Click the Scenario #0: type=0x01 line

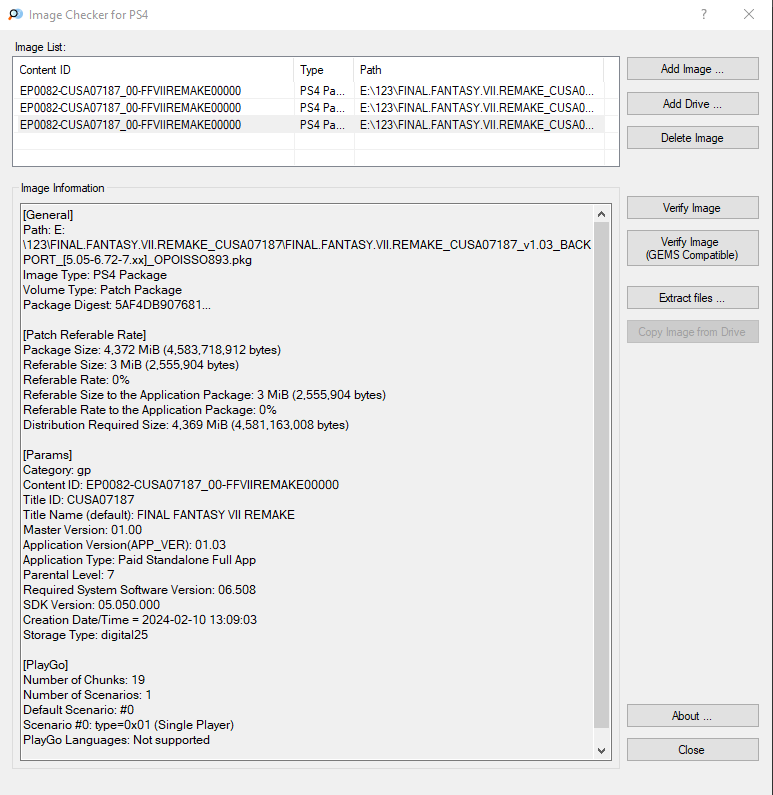128,725
